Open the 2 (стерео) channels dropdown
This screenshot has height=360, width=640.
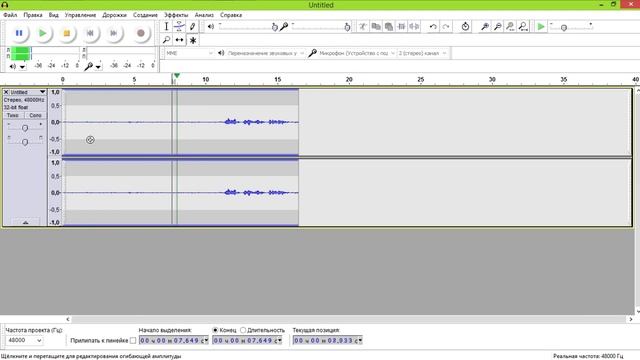click(x=422, y=53)
